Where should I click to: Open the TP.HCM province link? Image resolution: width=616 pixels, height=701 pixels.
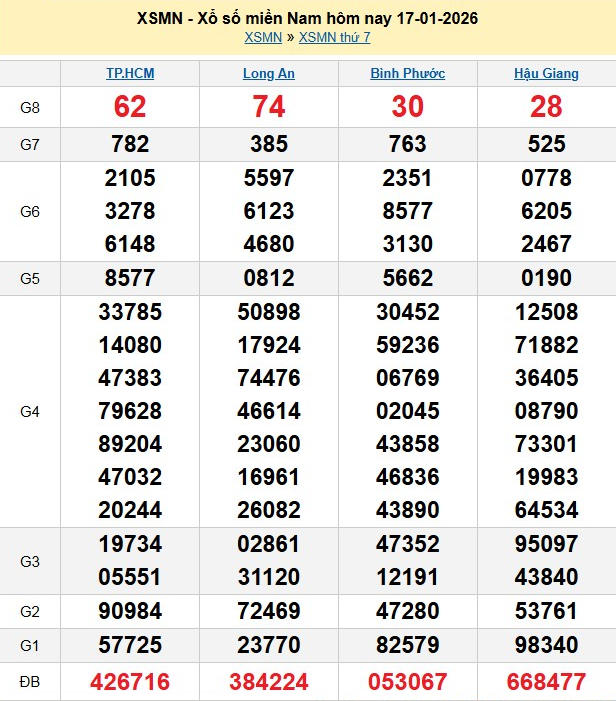click(130, 74)
